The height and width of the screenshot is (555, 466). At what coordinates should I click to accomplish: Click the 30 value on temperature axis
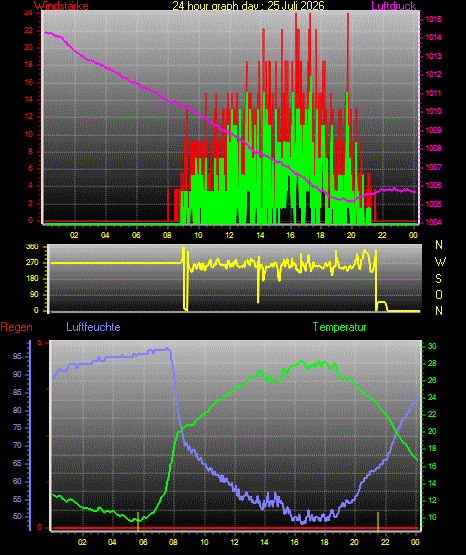point(432,346)
